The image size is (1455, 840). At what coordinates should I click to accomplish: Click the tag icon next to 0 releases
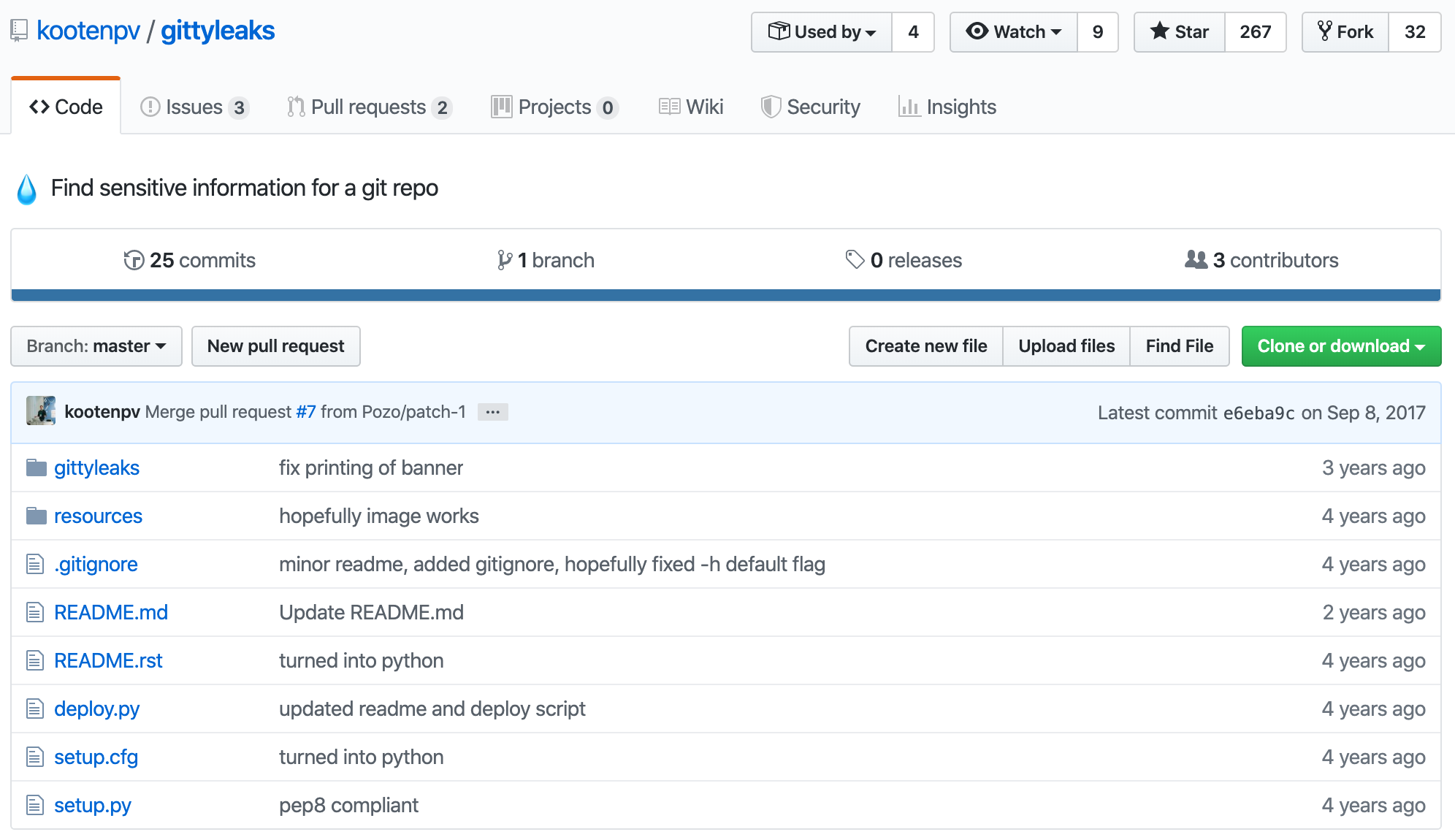click(x=855, y=259)
